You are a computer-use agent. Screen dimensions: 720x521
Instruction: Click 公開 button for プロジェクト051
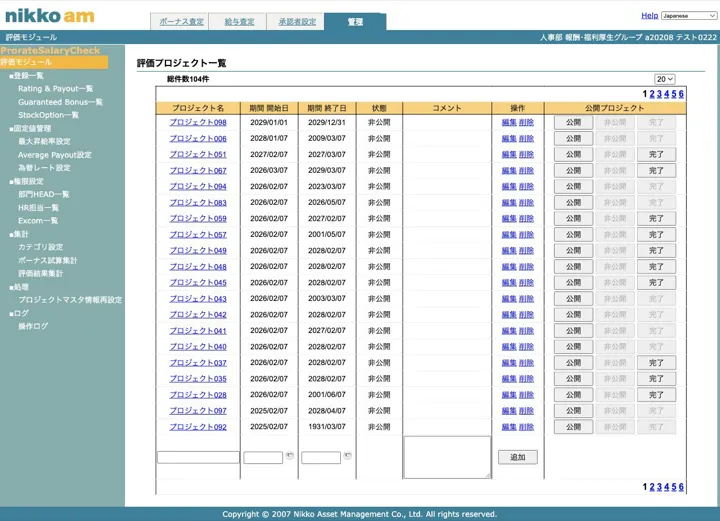point(574,154)
